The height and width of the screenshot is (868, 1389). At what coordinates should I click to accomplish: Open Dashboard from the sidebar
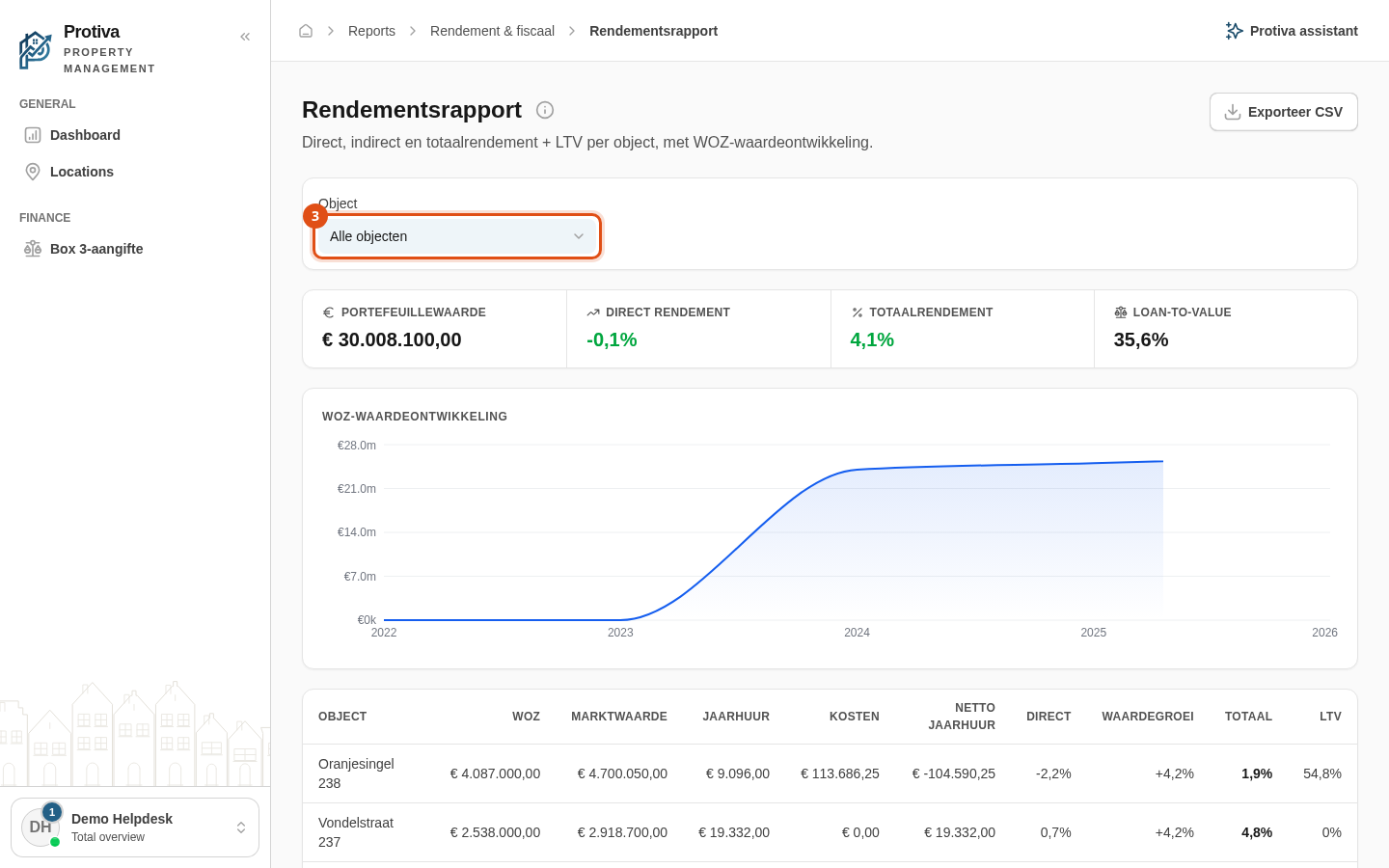click(135, 135)
